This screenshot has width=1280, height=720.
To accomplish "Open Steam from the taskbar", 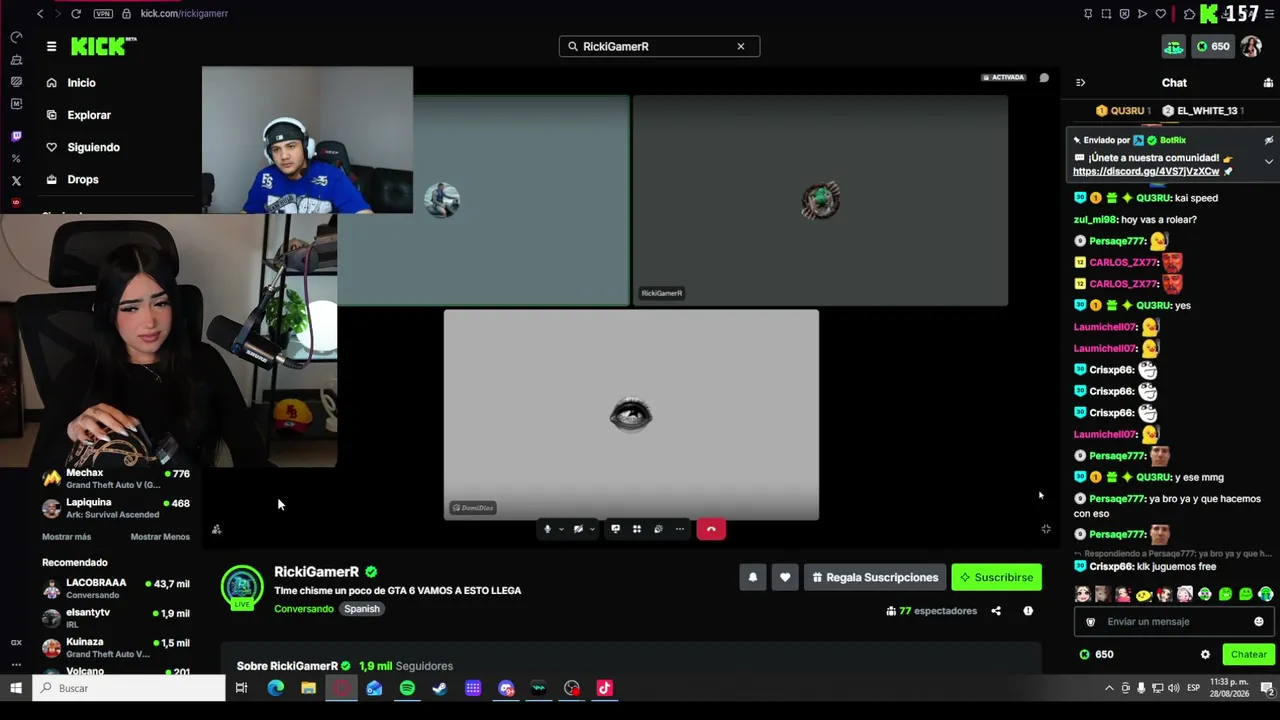I will click(440, 688).
